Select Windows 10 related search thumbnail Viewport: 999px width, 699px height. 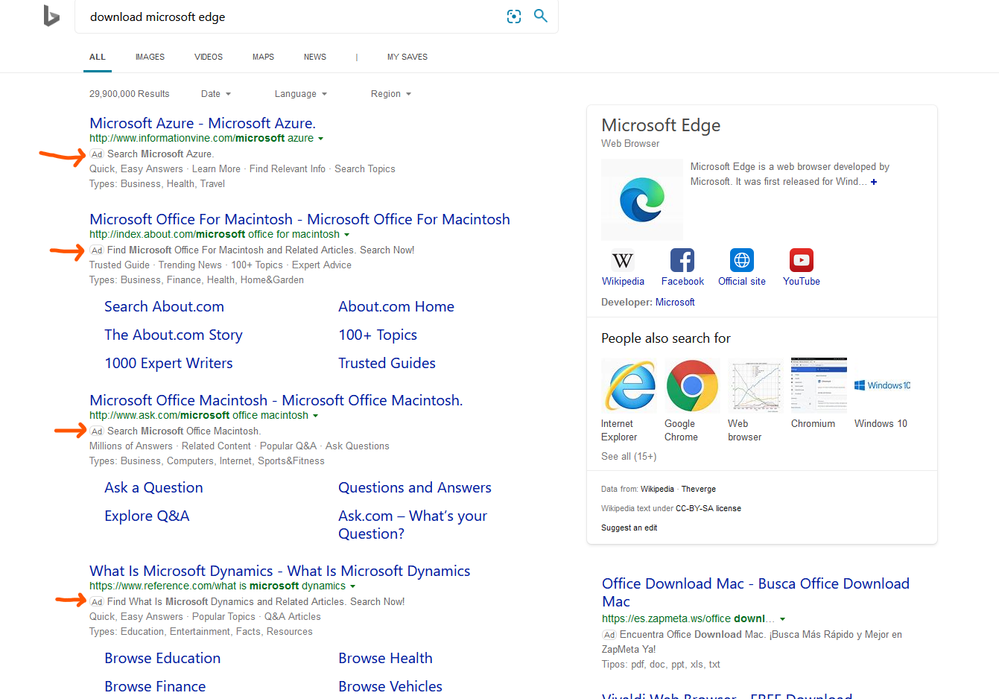tap(882, 386)
